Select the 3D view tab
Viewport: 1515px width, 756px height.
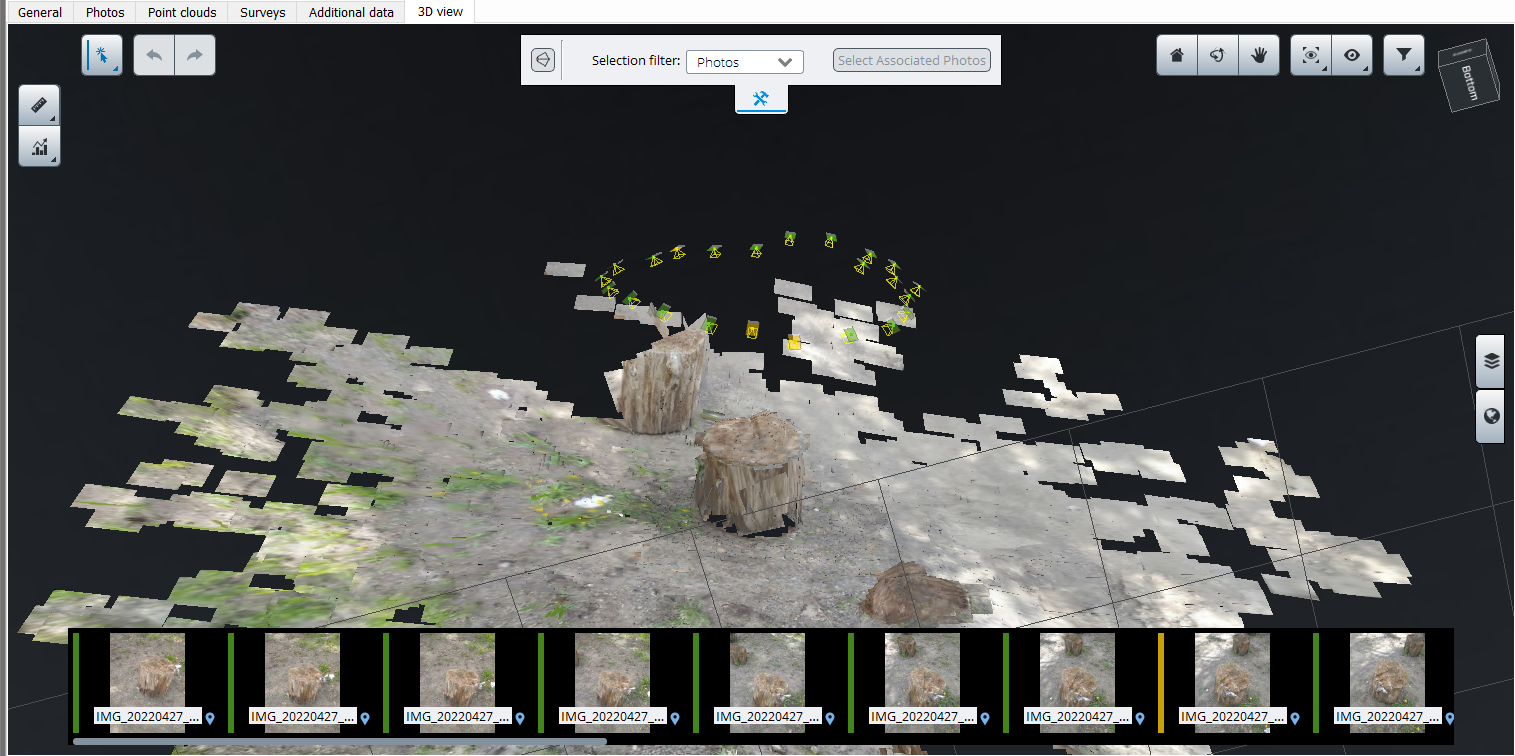pyautogui.click(x=440, y=13)
